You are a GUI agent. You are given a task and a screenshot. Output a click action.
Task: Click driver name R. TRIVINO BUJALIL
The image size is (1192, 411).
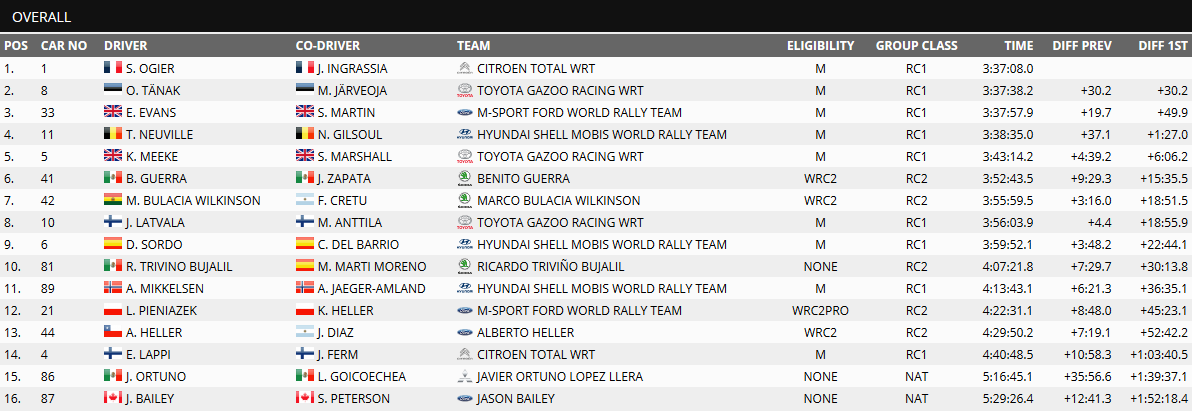tap(180, 267)
